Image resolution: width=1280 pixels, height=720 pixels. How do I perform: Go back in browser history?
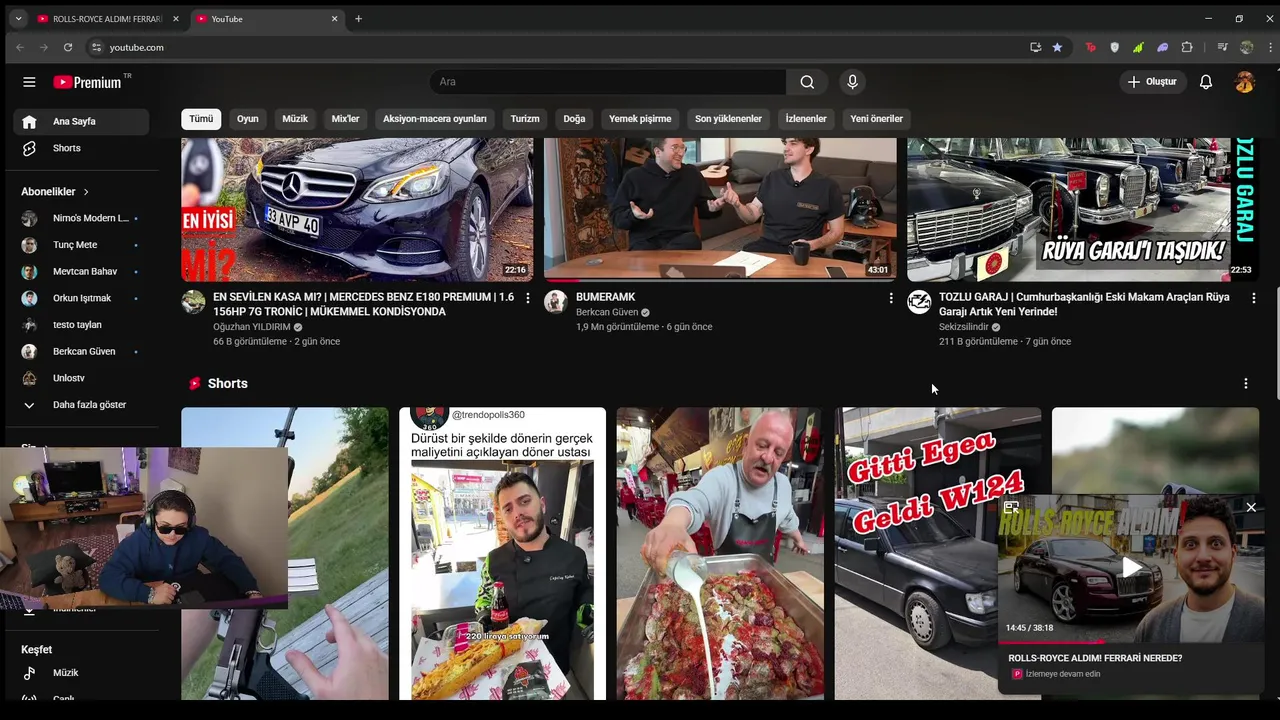tap(20, 47)
